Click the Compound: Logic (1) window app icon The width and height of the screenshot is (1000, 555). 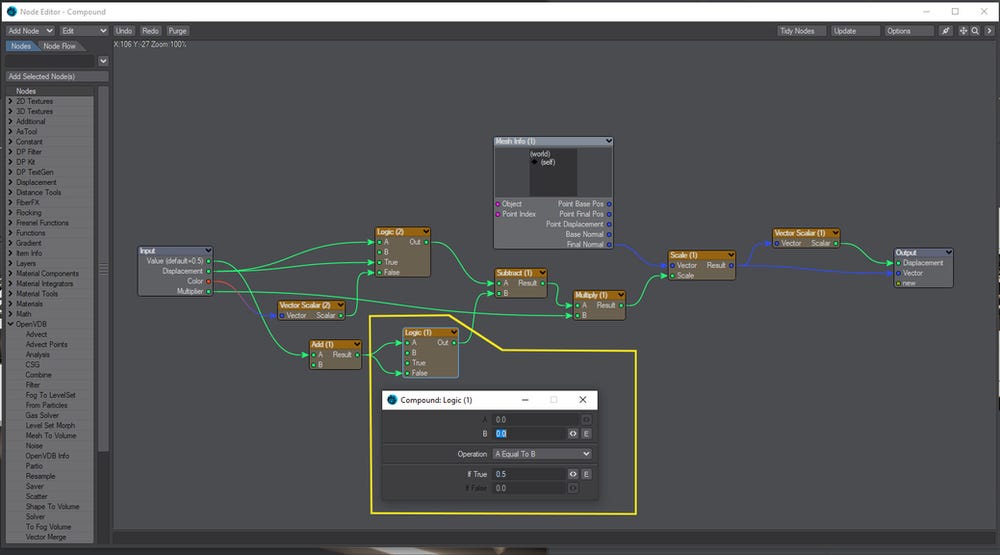tap(392, 400)
